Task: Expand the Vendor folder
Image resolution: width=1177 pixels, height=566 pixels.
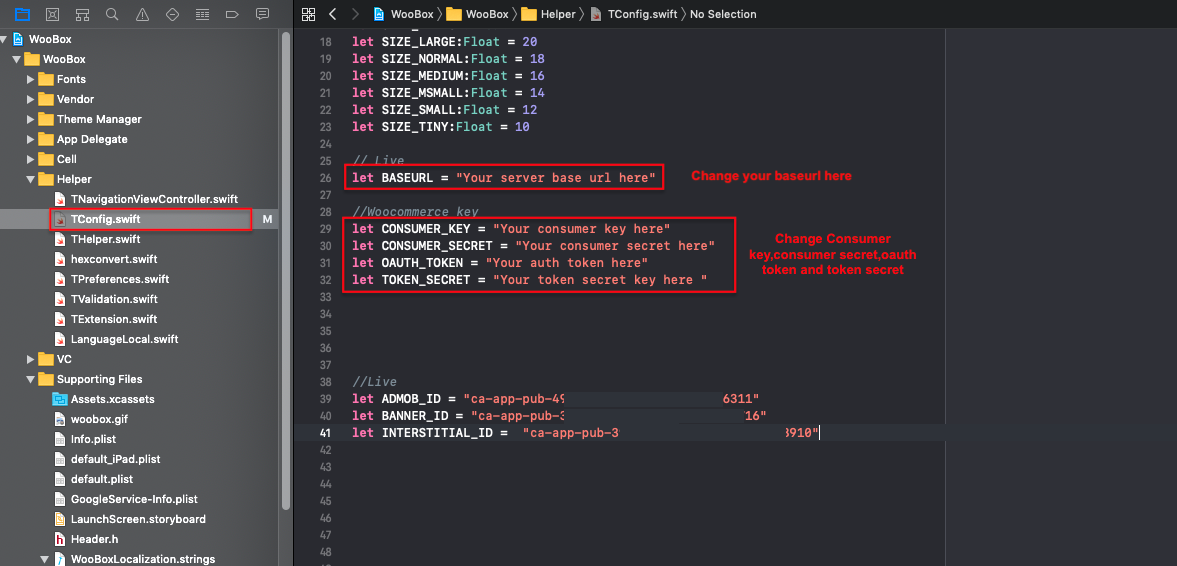Action: pyautogui.click(x=31, y=99)
